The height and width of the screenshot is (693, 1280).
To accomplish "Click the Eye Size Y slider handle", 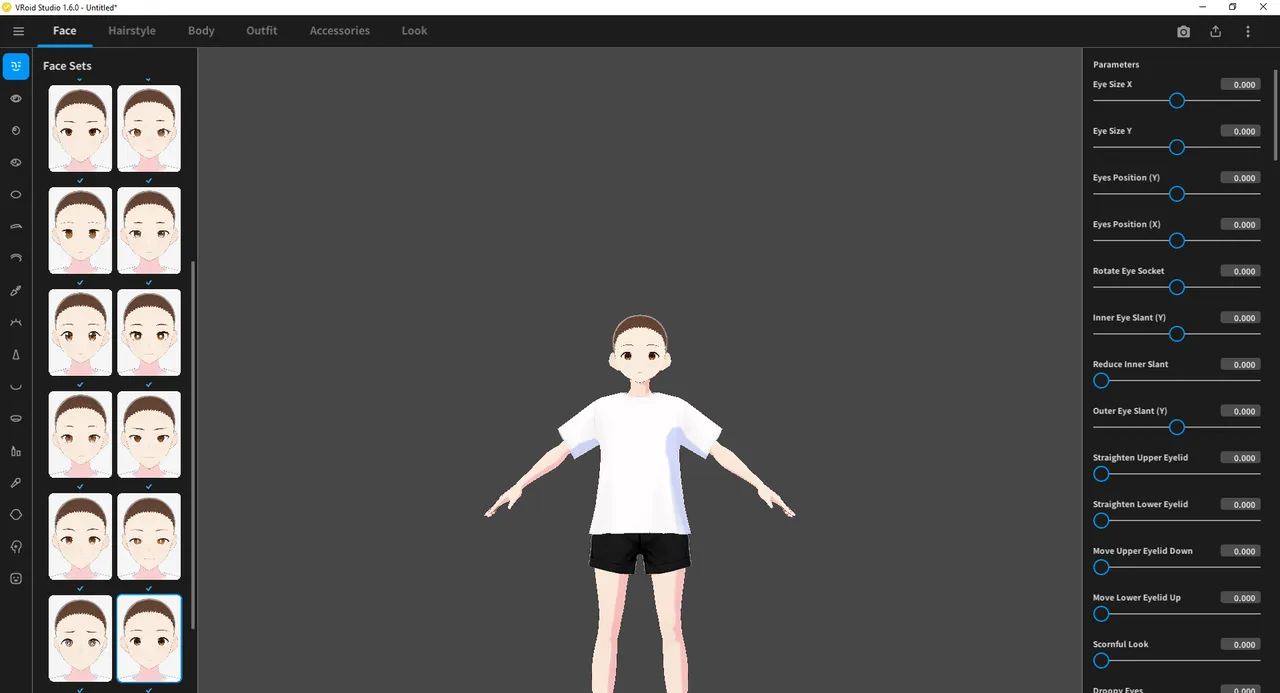I will (1177, 147).
